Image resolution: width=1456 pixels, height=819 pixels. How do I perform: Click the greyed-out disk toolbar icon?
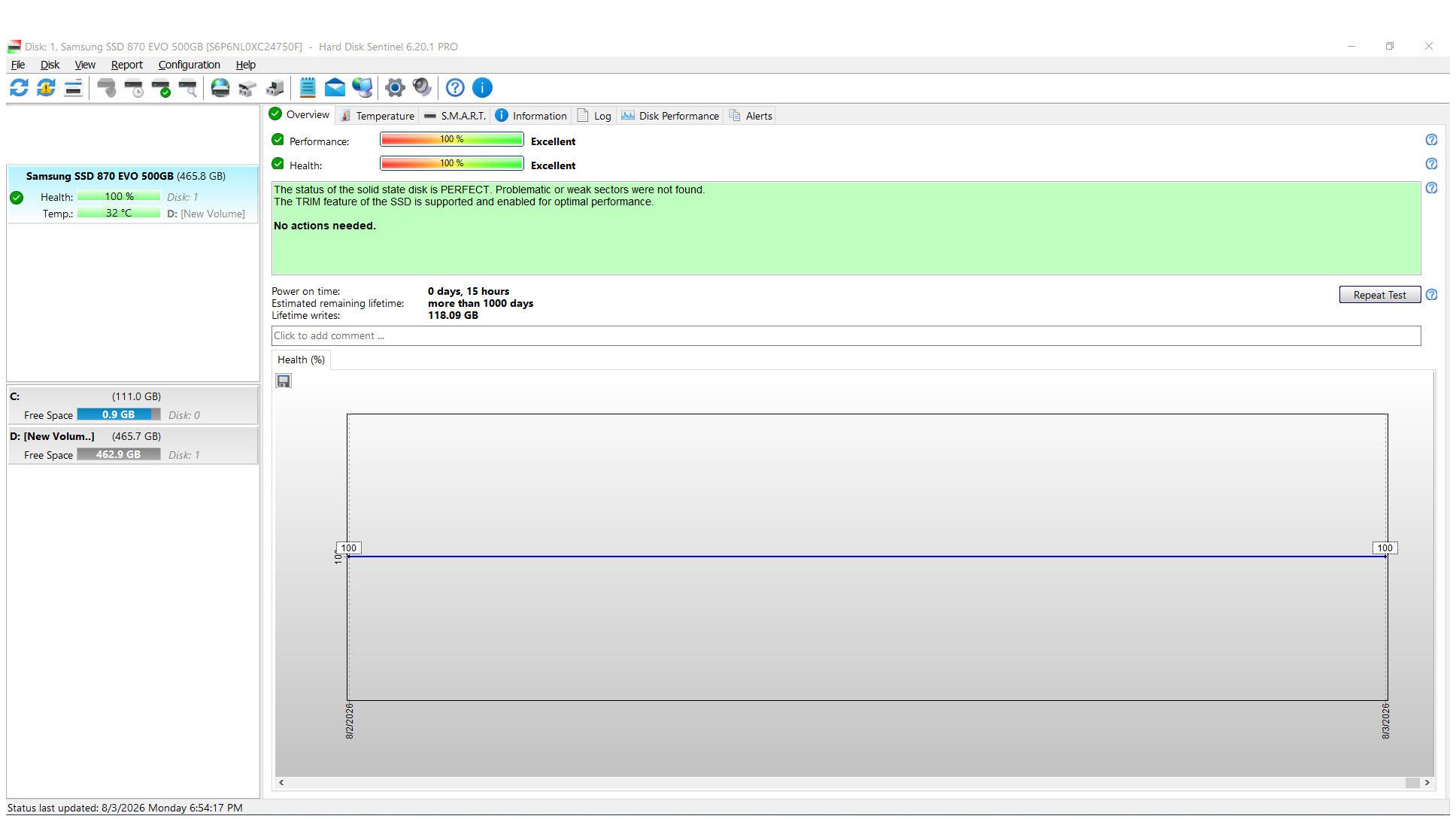[107, 88]
